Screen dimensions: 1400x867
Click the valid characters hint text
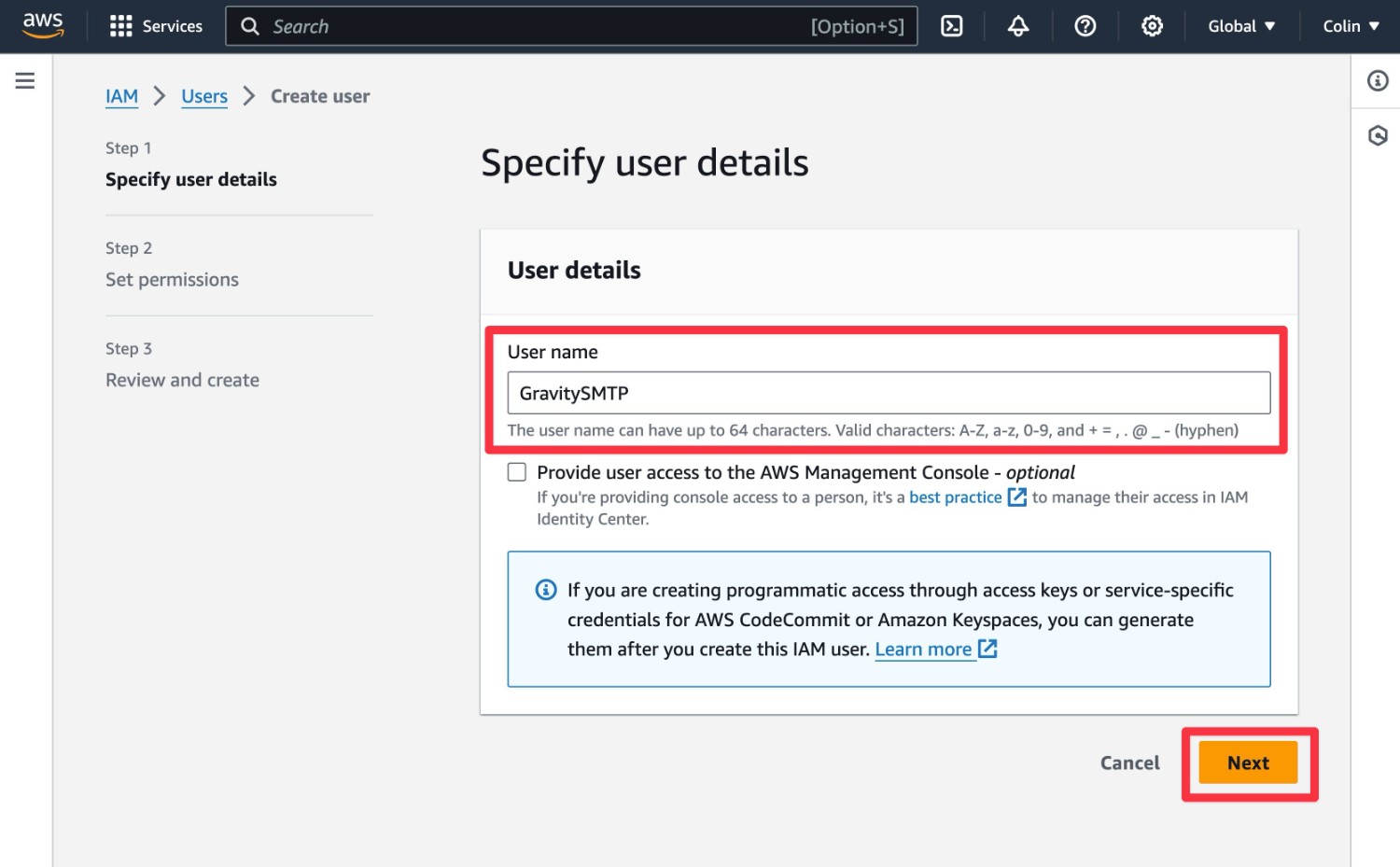873,430
